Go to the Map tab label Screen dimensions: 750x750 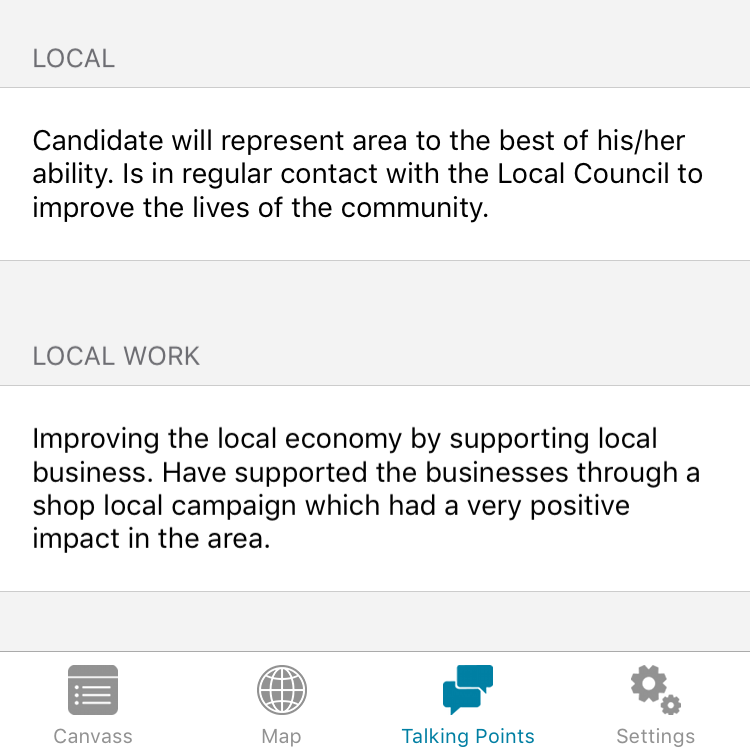pos(281,736)
